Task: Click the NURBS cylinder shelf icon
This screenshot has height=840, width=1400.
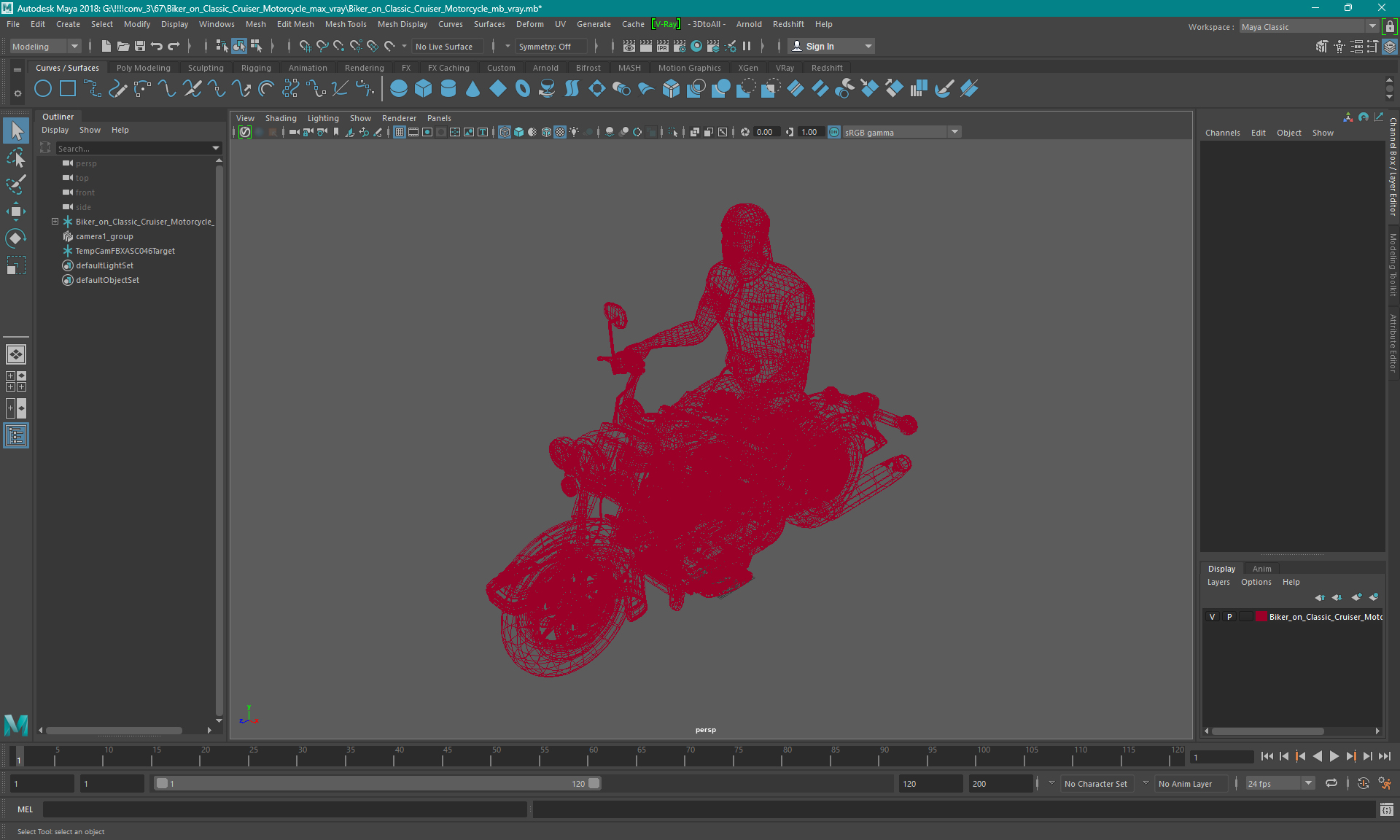Action: [448, 89]
